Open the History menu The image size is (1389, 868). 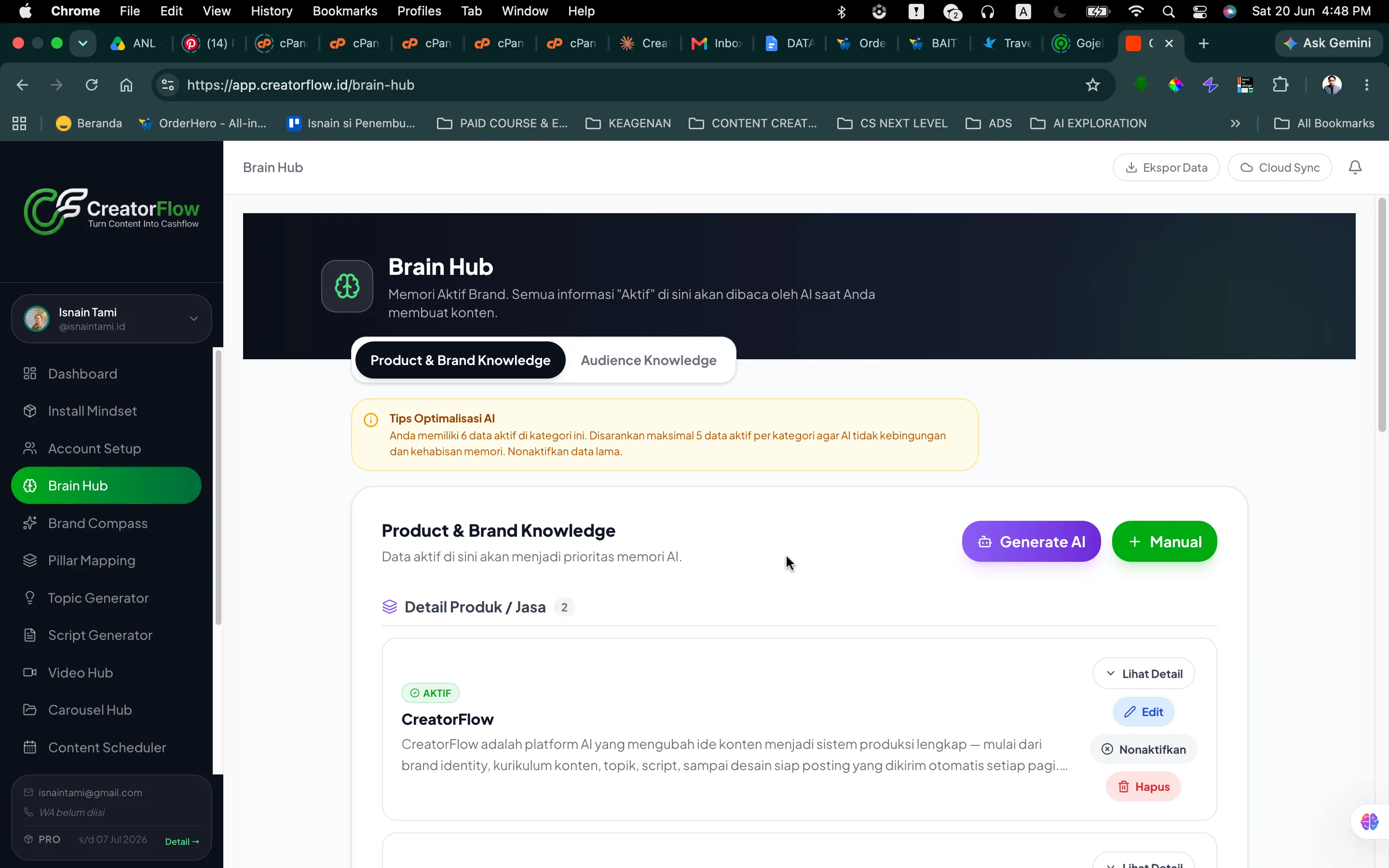pos(272,12)
